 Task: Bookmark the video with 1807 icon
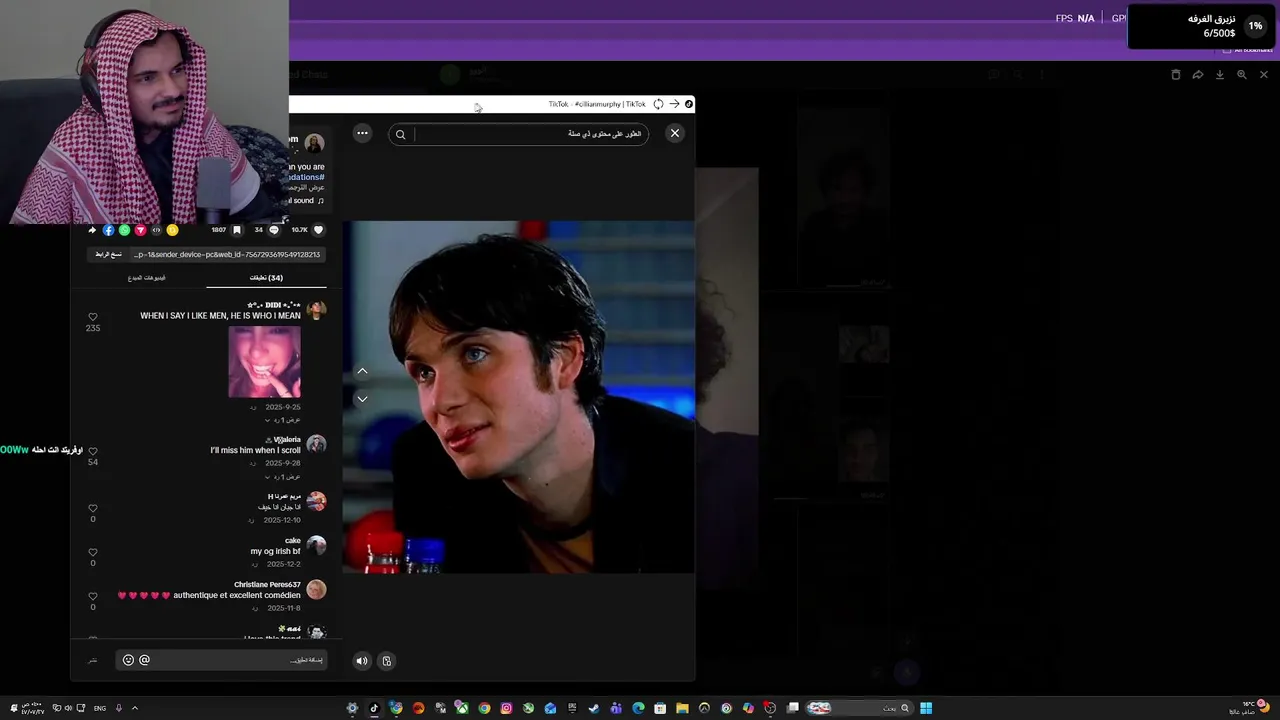pos(237,230)
